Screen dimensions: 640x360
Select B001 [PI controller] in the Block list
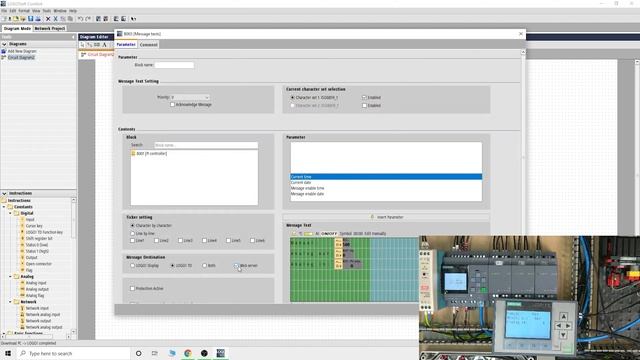pyautogui.click(x=151, y=153)
